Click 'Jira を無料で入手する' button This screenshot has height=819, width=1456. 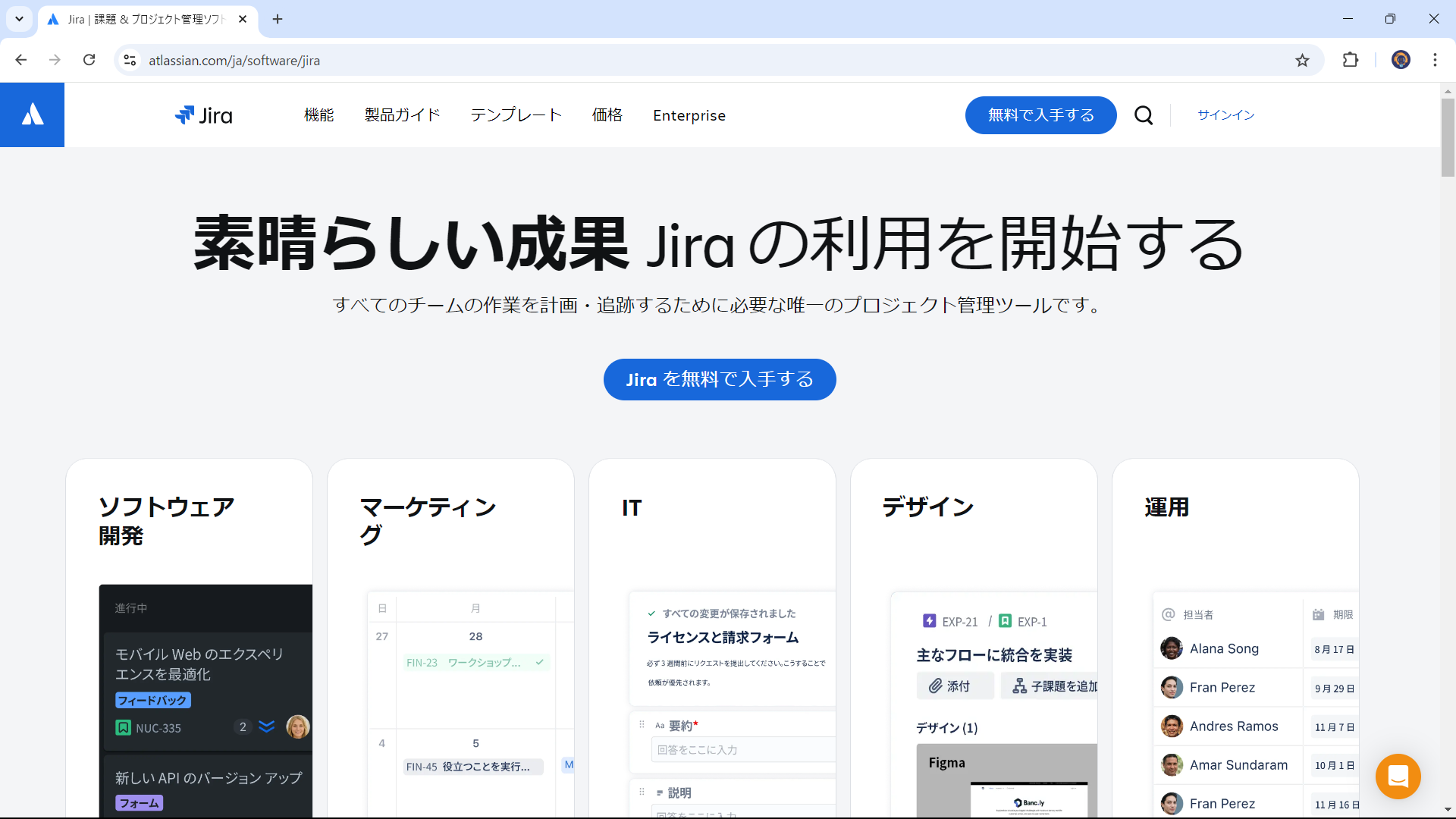[x=719, y=378]
